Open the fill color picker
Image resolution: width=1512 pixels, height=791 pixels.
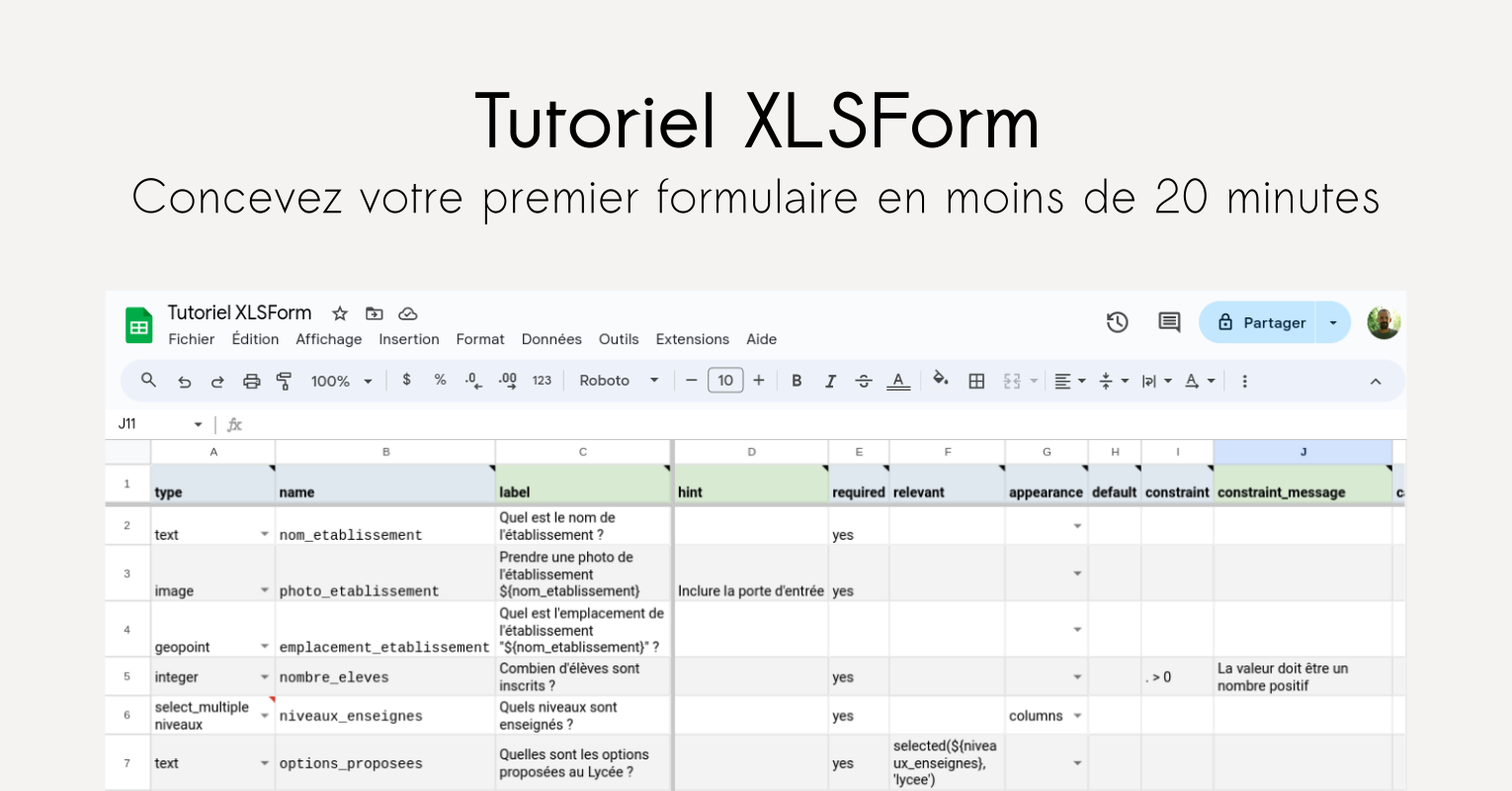coord(940,380)
